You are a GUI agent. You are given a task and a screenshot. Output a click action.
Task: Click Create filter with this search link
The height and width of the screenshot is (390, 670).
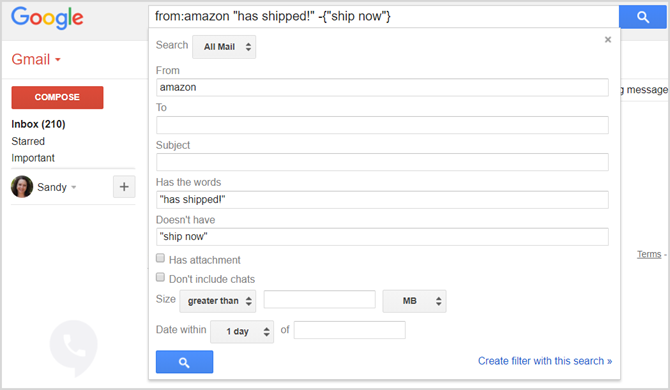tap(545, 361)
